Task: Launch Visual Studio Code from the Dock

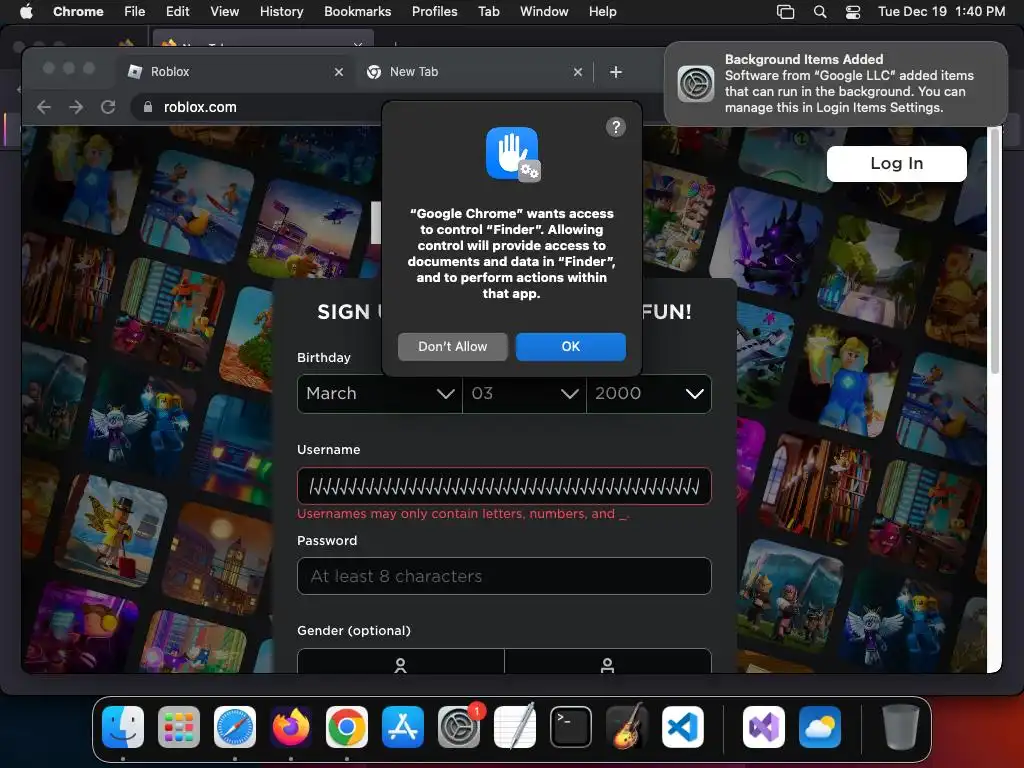Action: 683,727
